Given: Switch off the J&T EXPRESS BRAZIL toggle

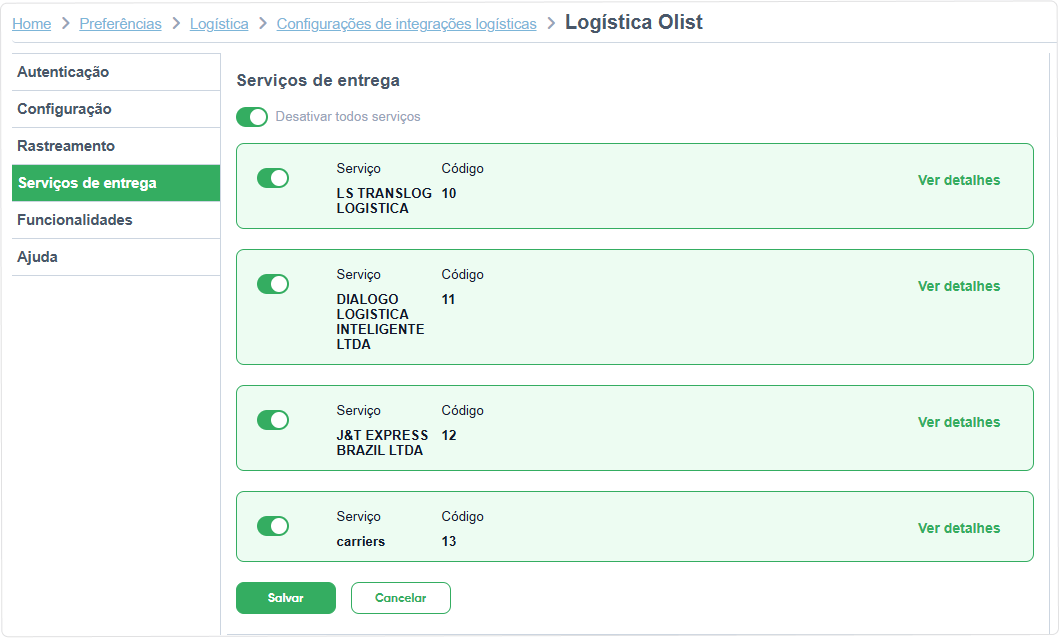Looking at the screenshot, I should tap(273, 420).
